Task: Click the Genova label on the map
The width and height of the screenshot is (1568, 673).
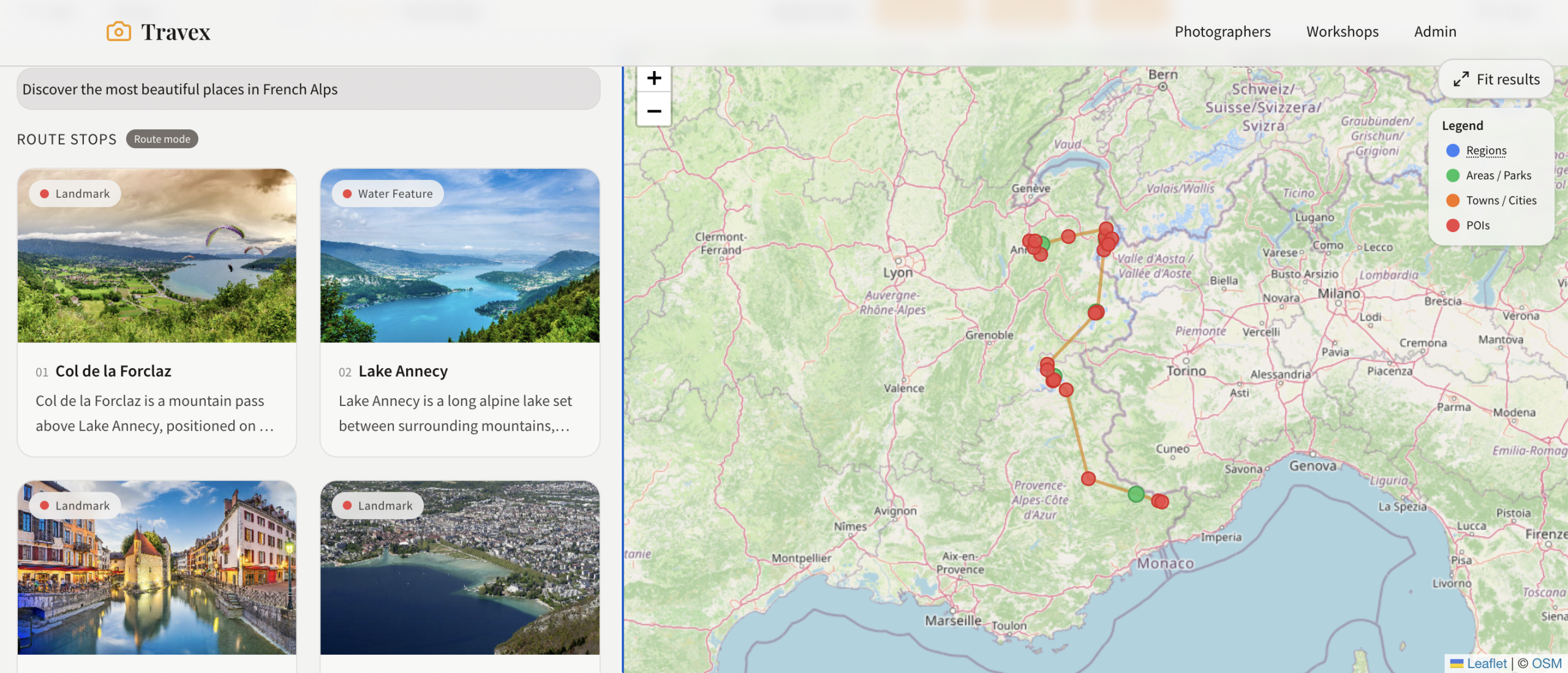Action: (x=1313, y=466)
